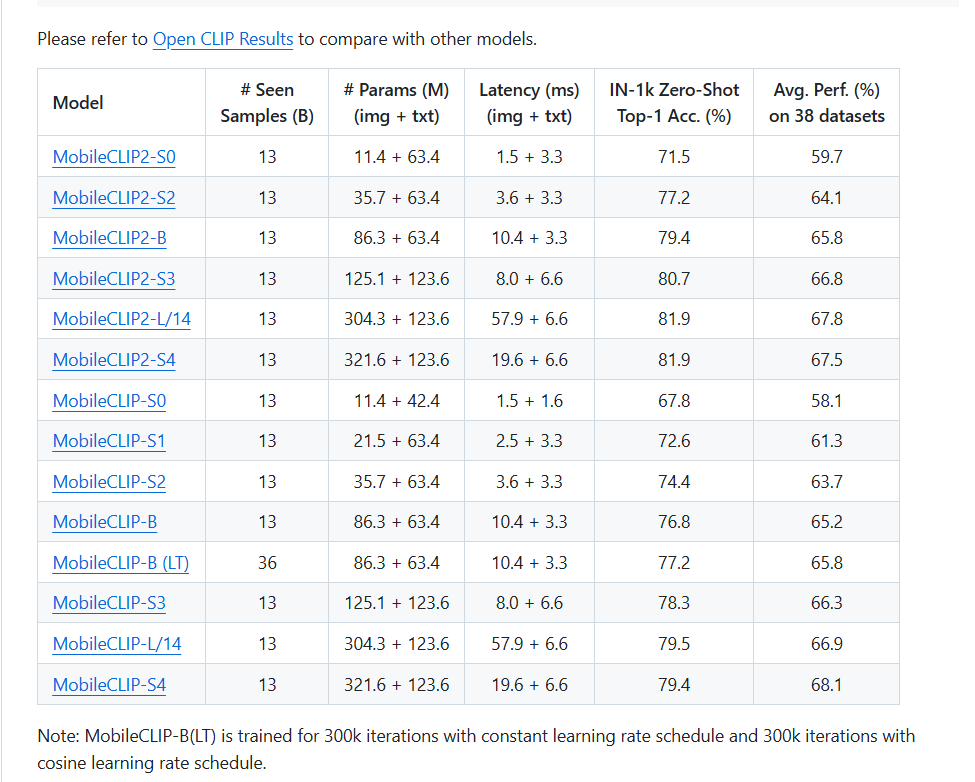
Task: Open the Open CLIP Results link
Action: [x=223, y=39]
